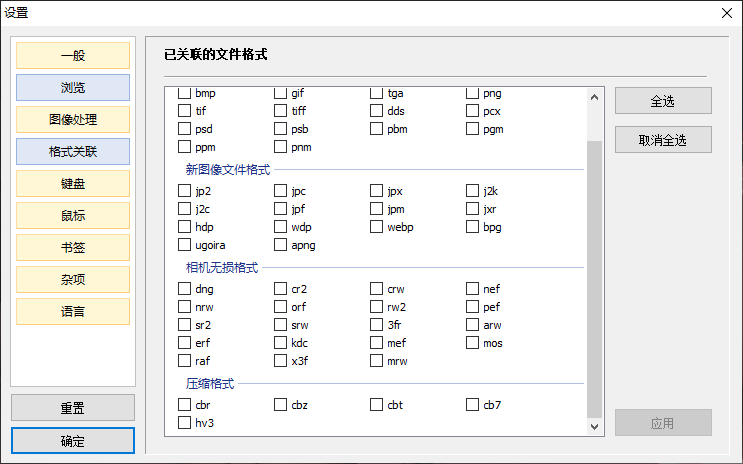Check the erf format checkbox
Screen dimensions: 743x464
point(184,343)
